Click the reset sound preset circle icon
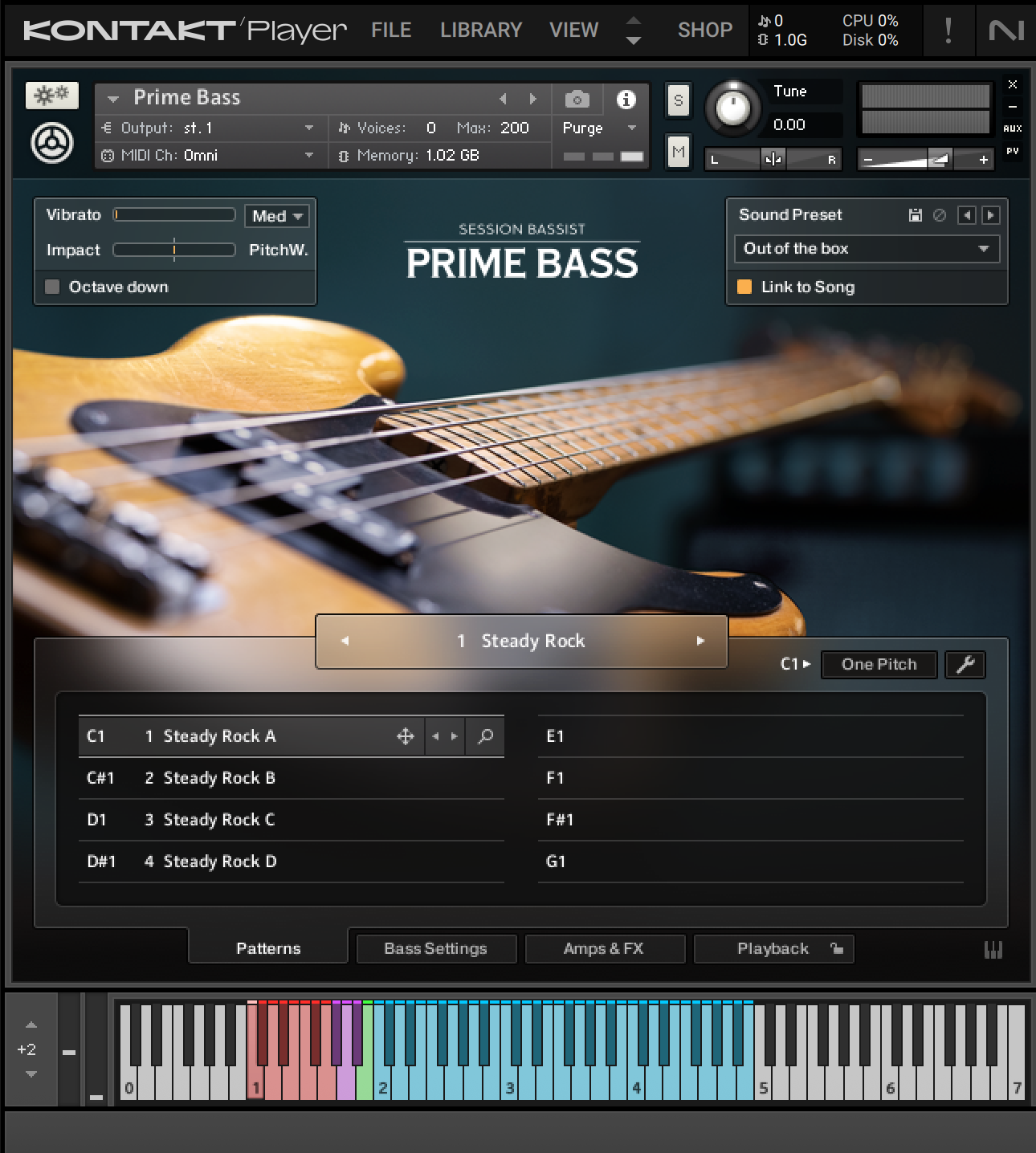This screenshot has width=1036, height=1153. [939, 215]
